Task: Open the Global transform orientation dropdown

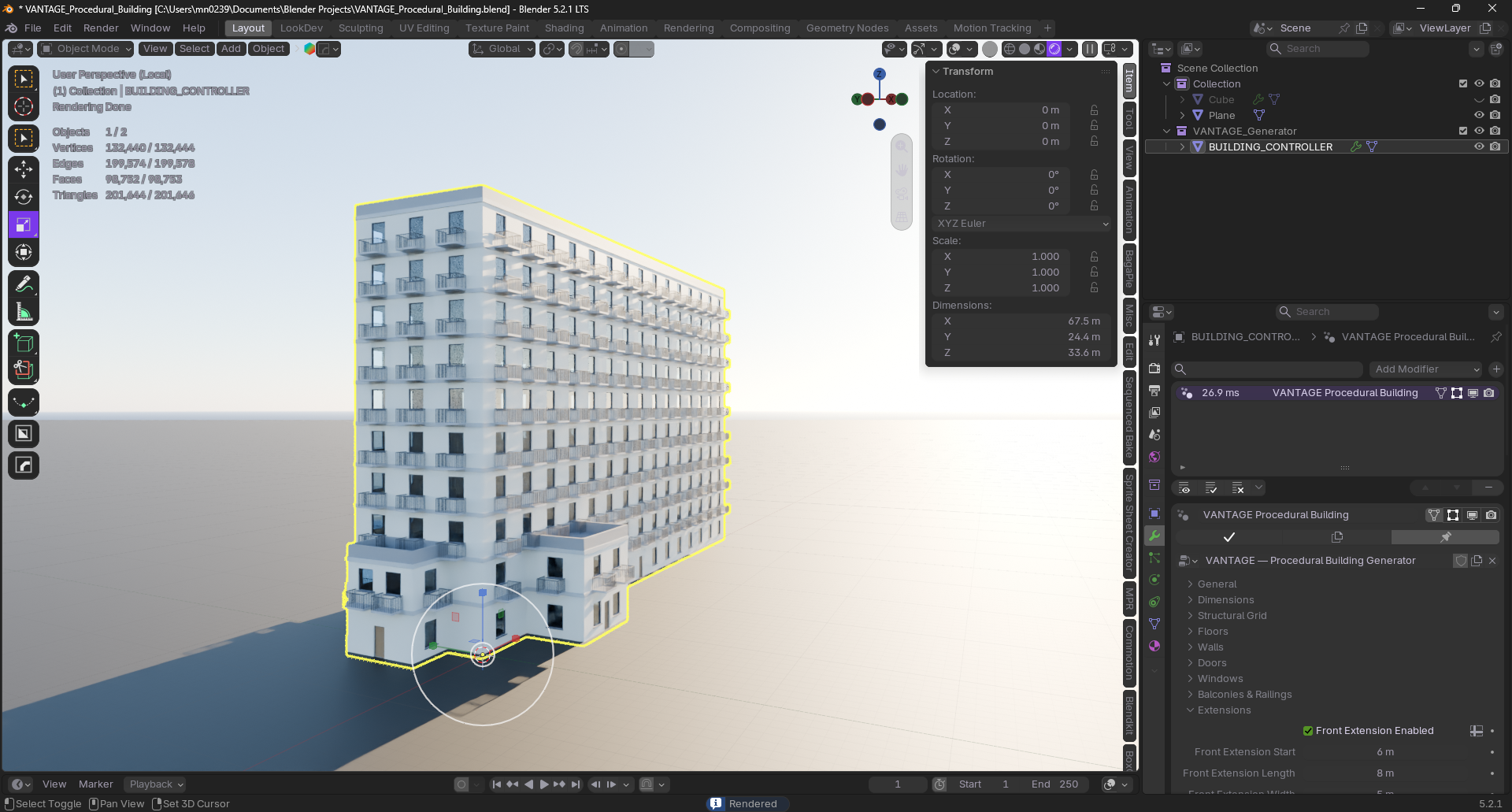Action: point(502,49)
